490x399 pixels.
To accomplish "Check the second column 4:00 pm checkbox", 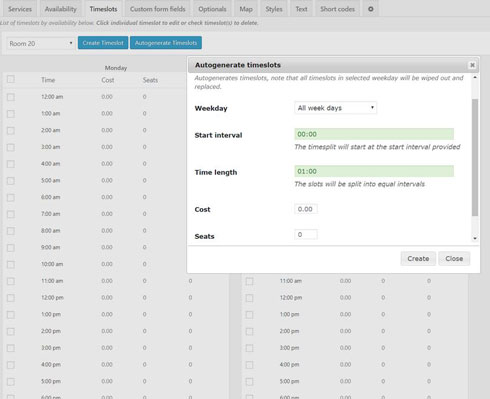I will point(249,365).
